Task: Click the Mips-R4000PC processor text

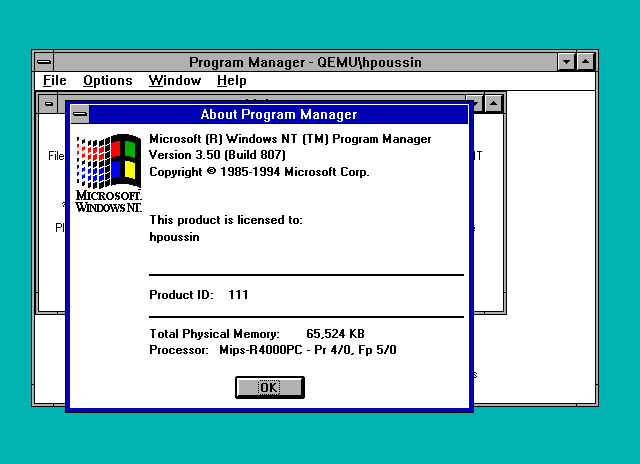Action: tap(308, 350)
